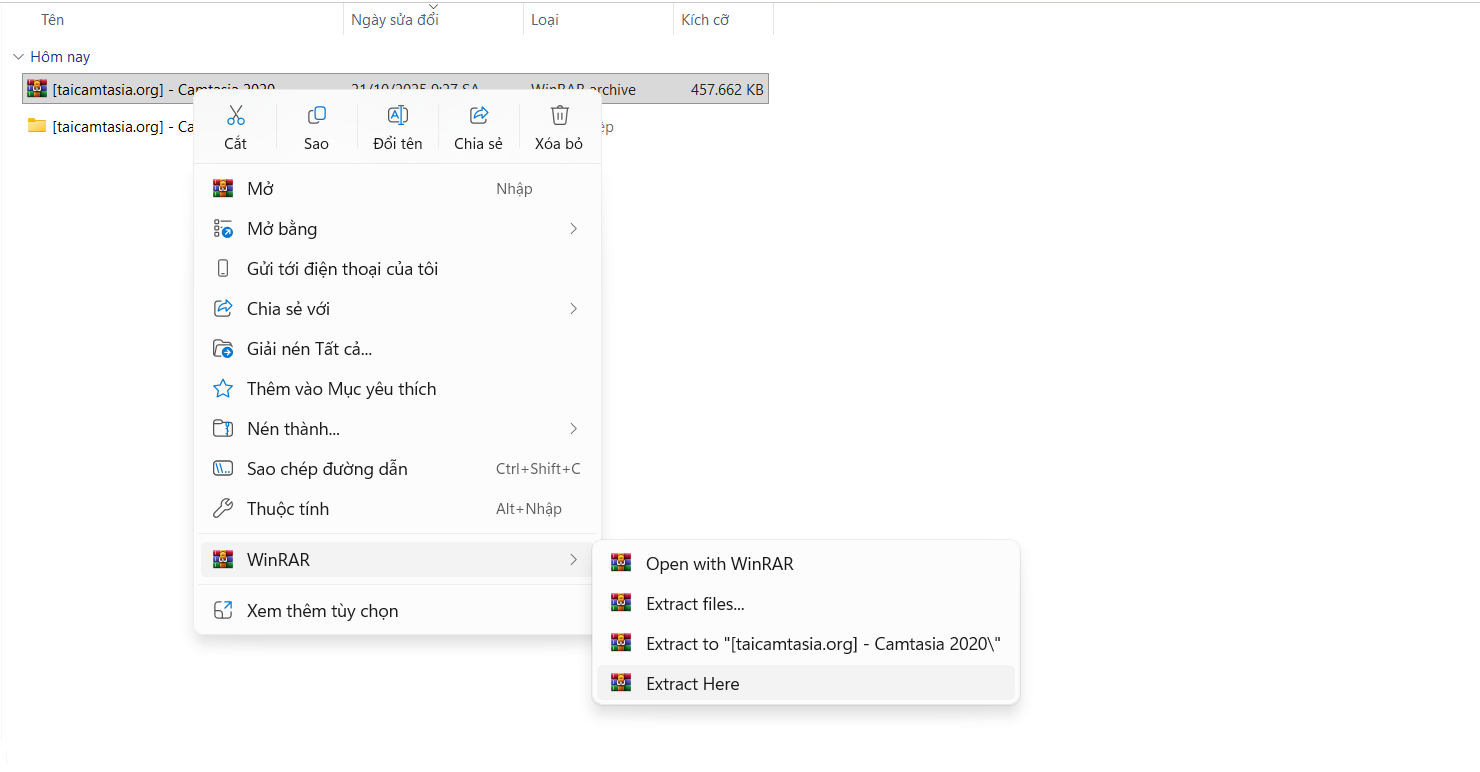Expand the Mở bằng submenu arrow
The image size is (1480, 772).
coord(573,229)
